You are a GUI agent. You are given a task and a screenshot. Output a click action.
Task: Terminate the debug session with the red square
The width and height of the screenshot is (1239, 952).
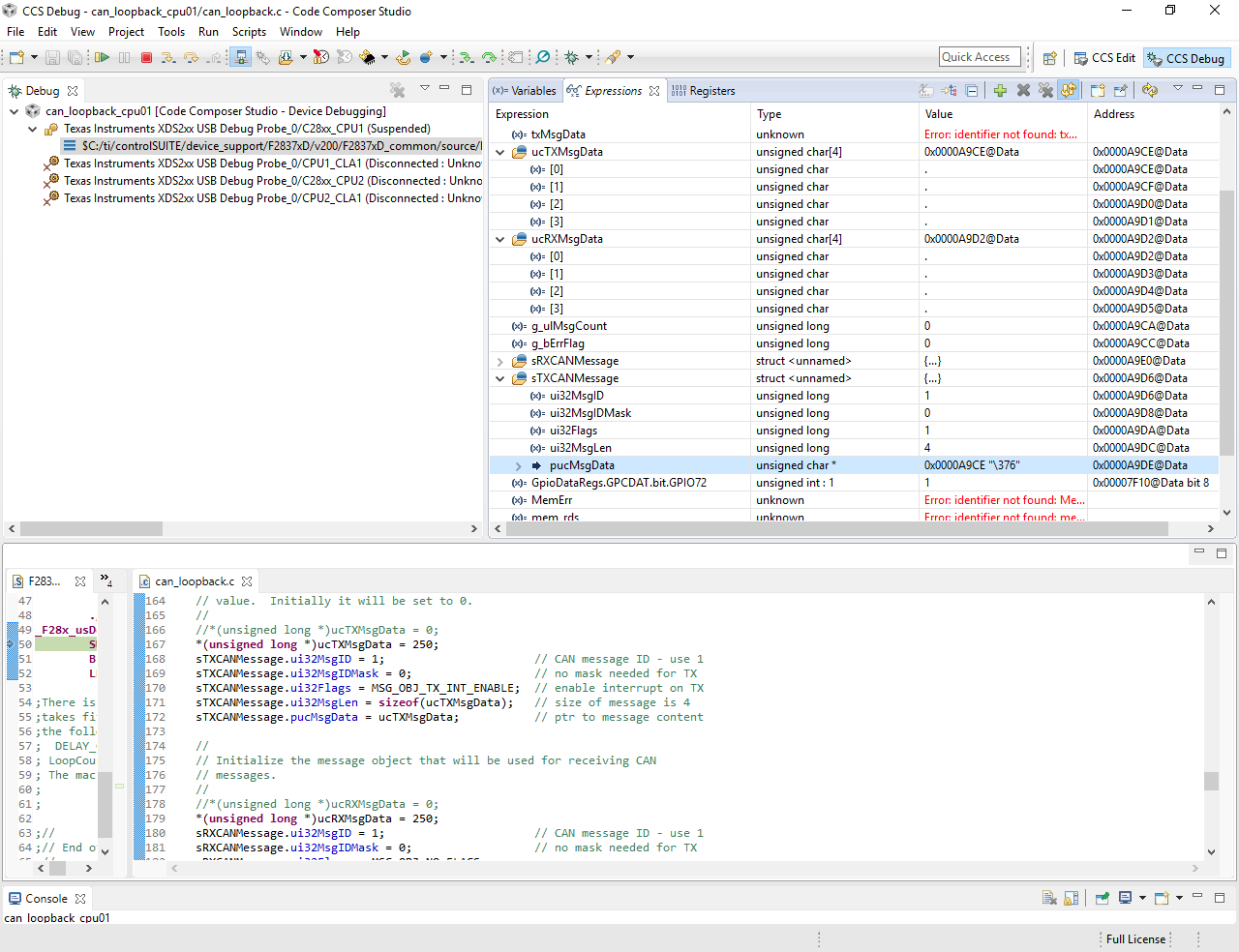coord(147,58)
